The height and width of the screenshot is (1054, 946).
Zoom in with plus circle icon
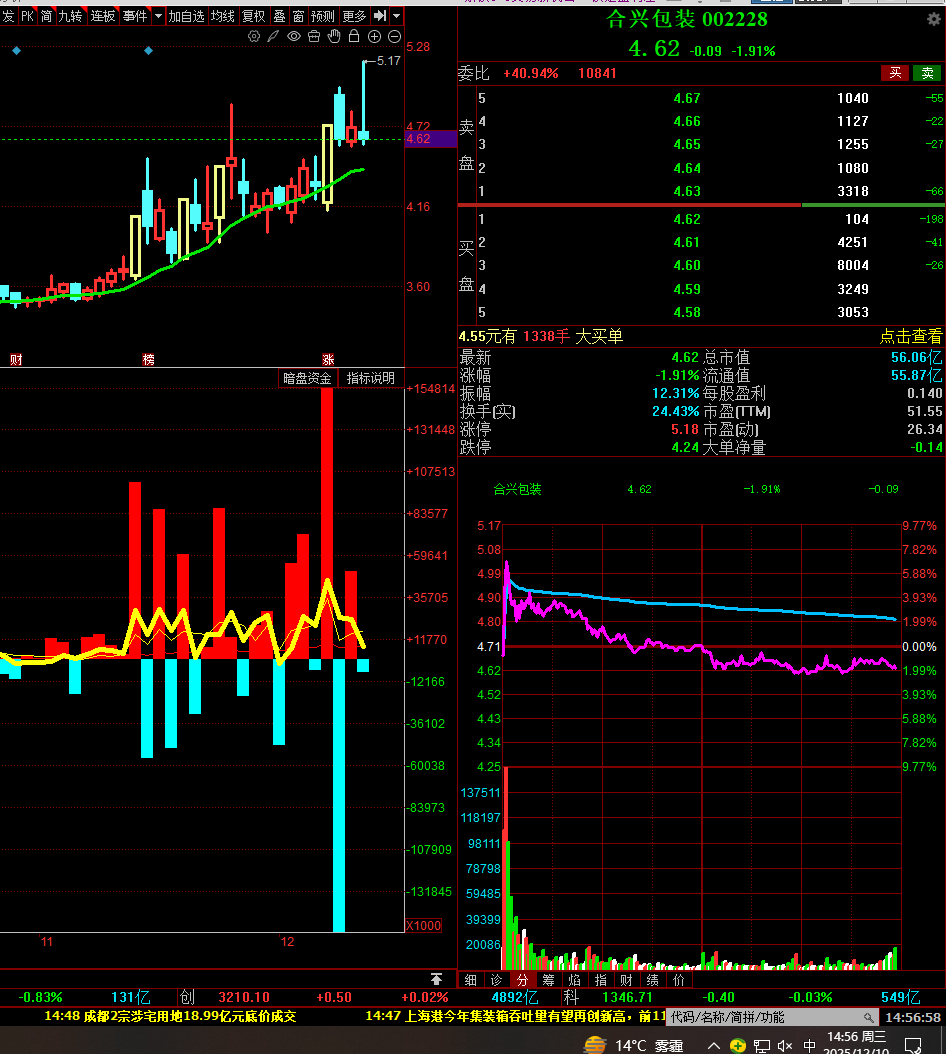click(x=375, y=36)
